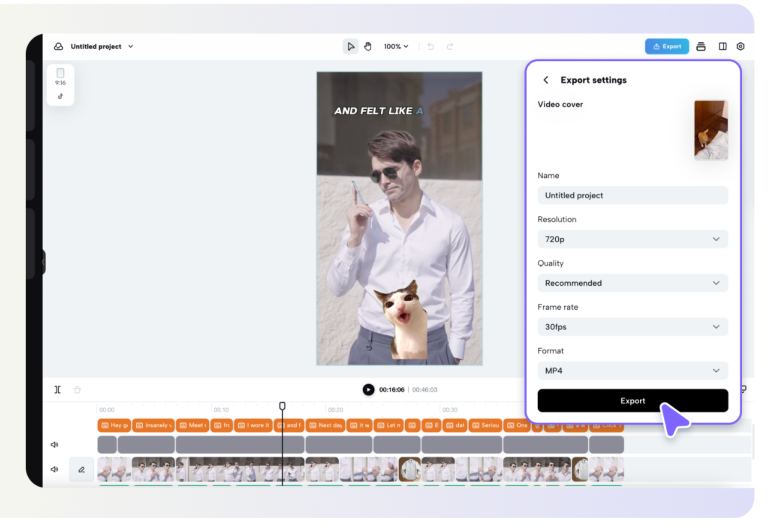Click the Video cover thumbnail
Screen dimensions: 768x529
point(711,130)
